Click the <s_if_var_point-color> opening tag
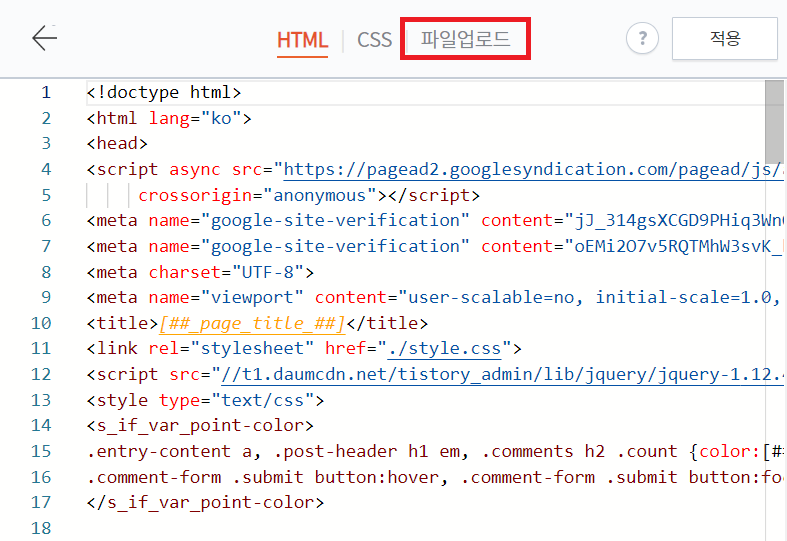The height and width of the screenshot is (541, 787). (200, 426)
